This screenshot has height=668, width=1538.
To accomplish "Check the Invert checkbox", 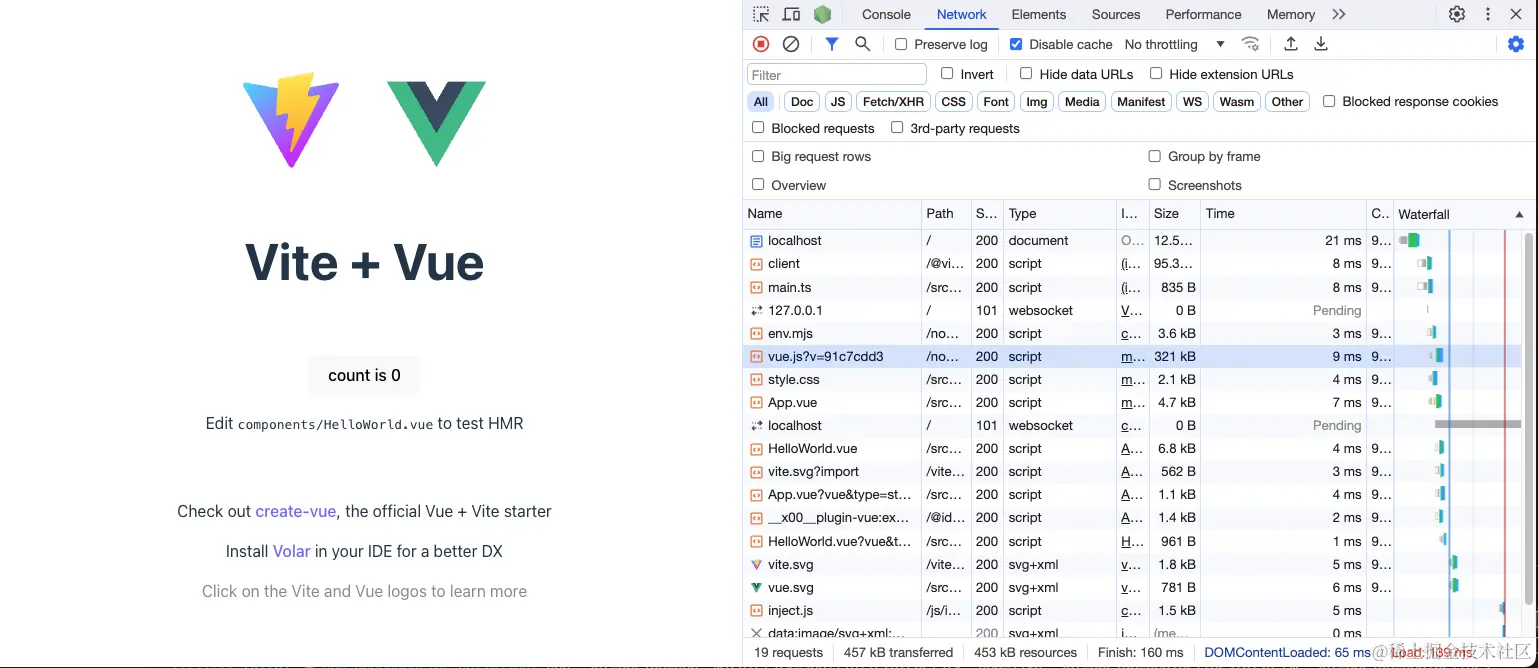I will coord(947,73).
